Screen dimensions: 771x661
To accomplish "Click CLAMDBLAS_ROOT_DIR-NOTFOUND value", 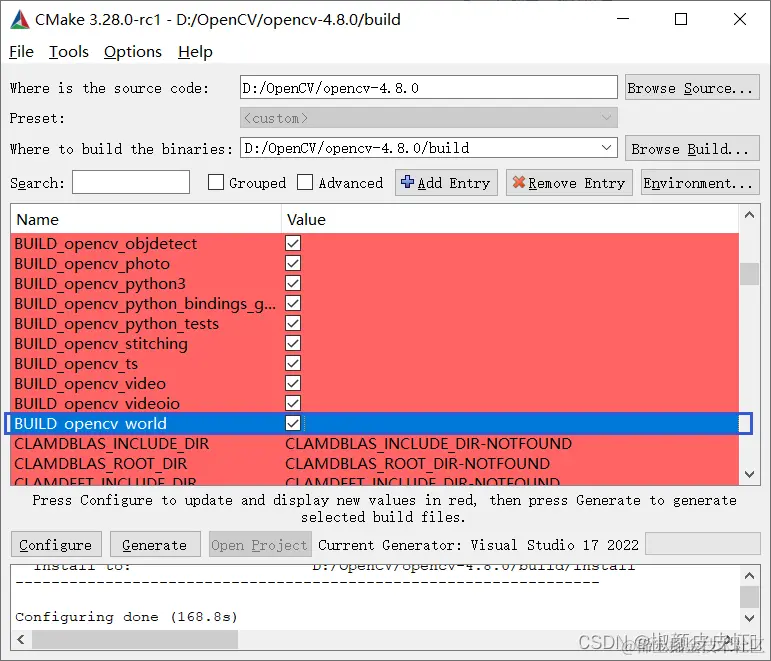I will click(417, 464).
